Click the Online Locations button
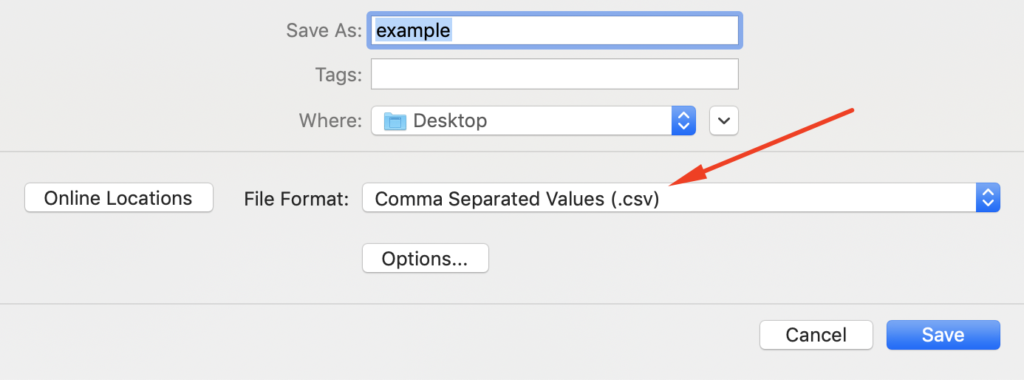Image resolution: width=1024 pixels, height=380 pixels. click(x=119, y=198)
